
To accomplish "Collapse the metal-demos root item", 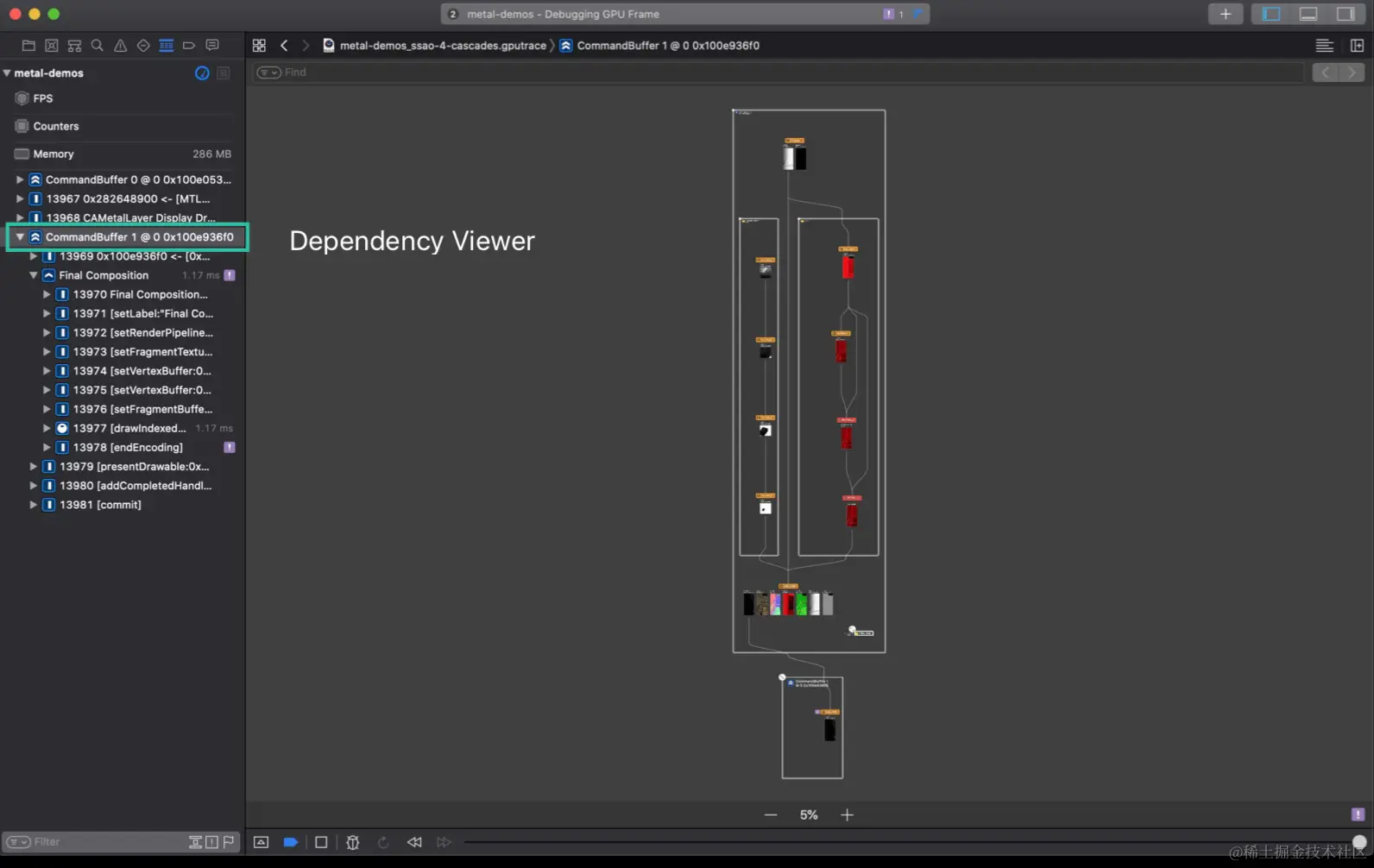I will pyautogui.click(x=7, y=73).
